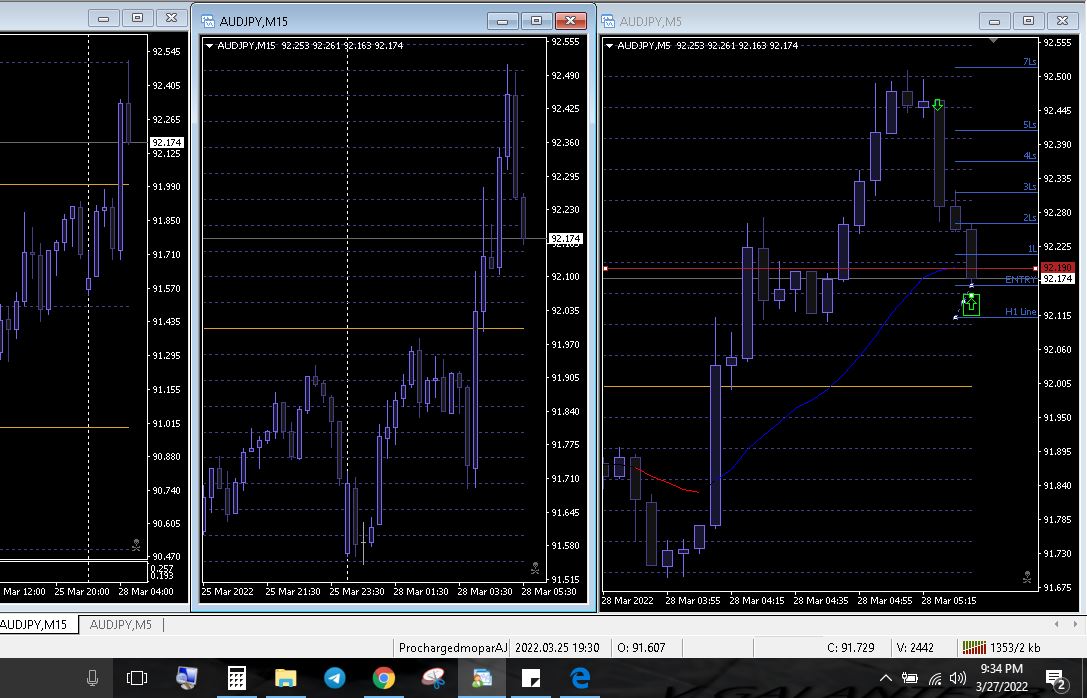The height and width of the screenshot is (698, 1087).
Task: Select the 5Ls line label
Action: 1029,125
